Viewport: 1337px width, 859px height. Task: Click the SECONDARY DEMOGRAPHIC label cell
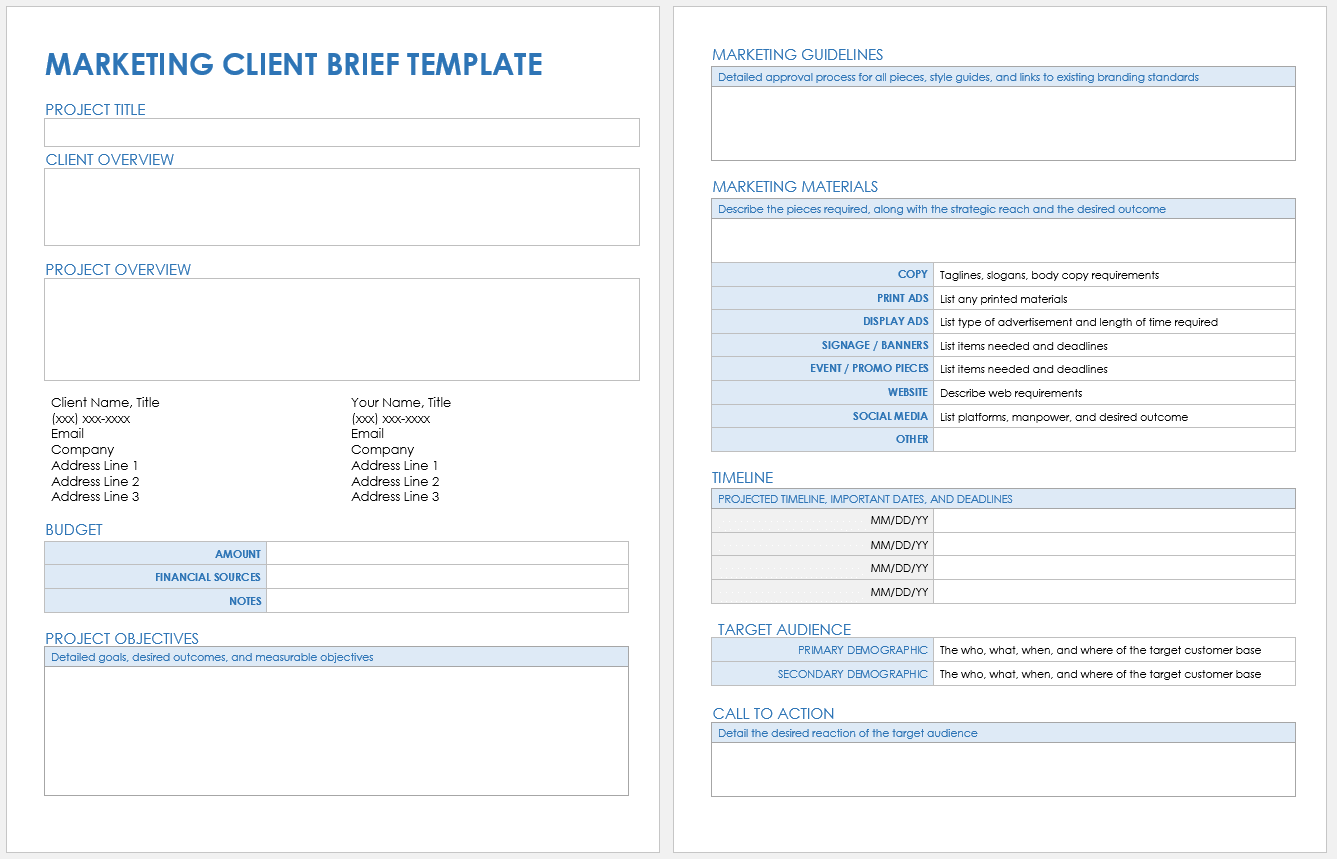point(823,674)
